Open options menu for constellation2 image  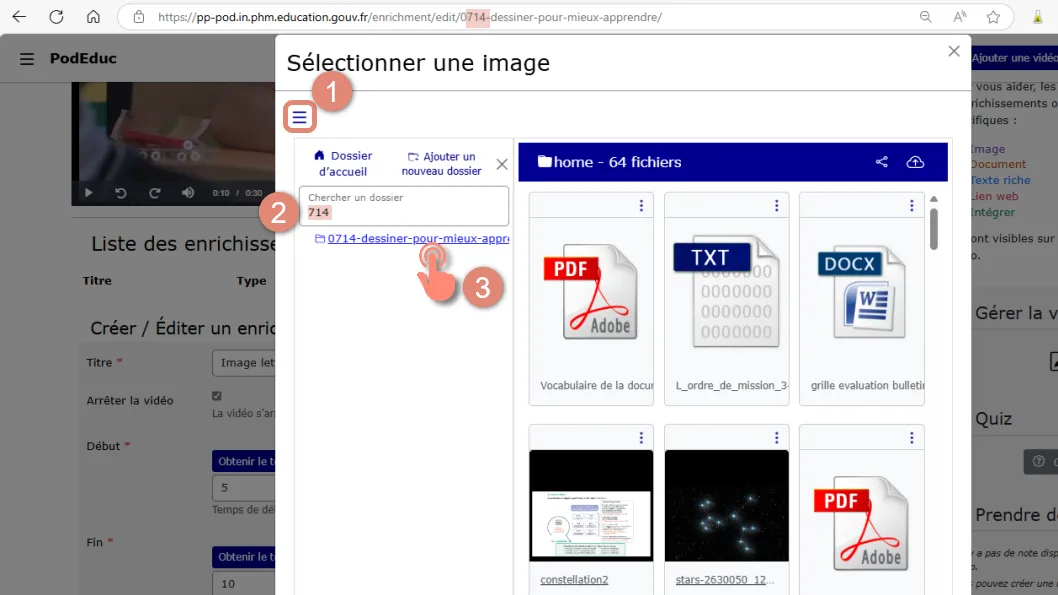[x=641, y=438]
